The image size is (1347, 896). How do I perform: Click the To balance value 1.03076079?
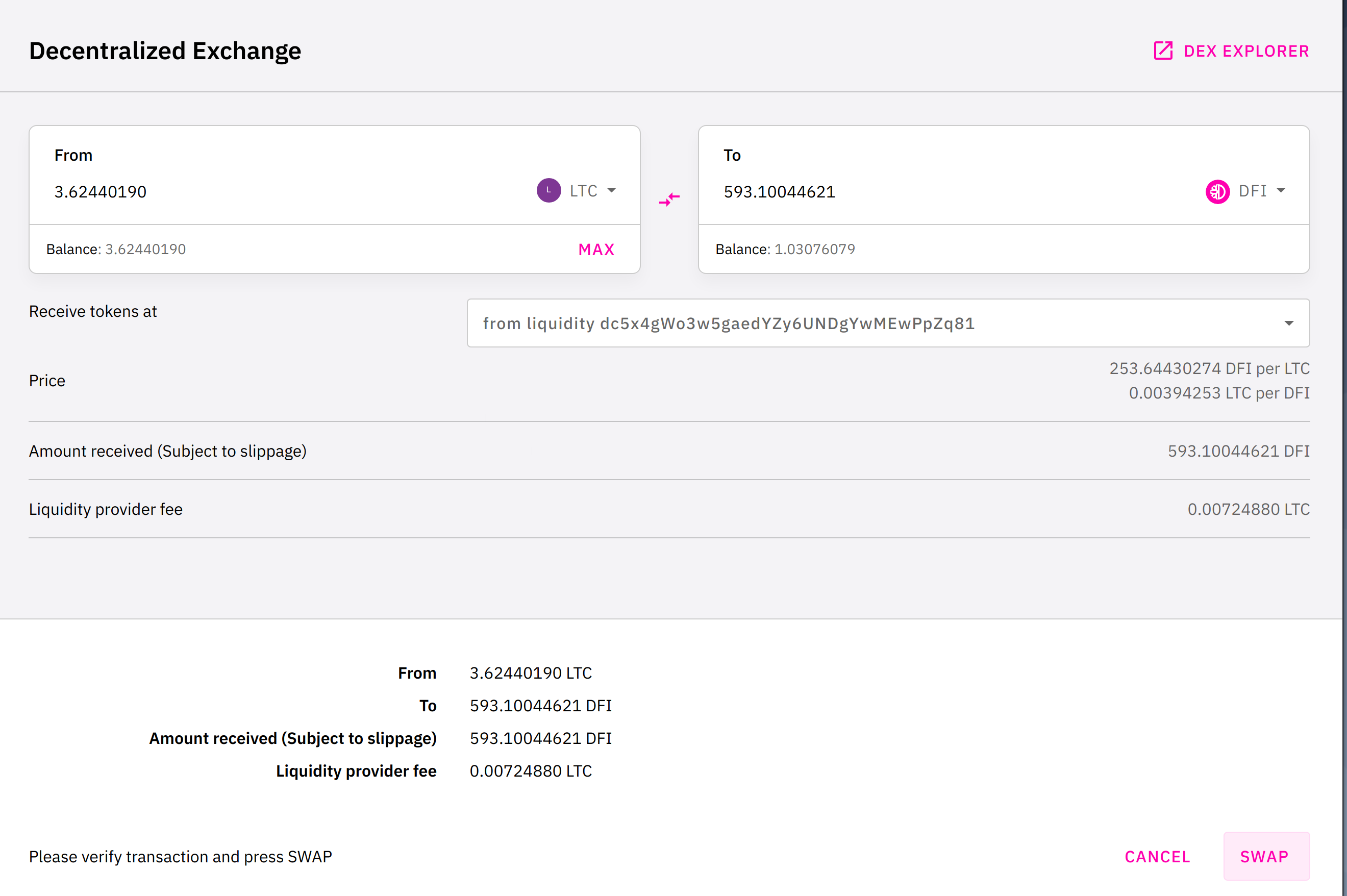tap(815, 249)
